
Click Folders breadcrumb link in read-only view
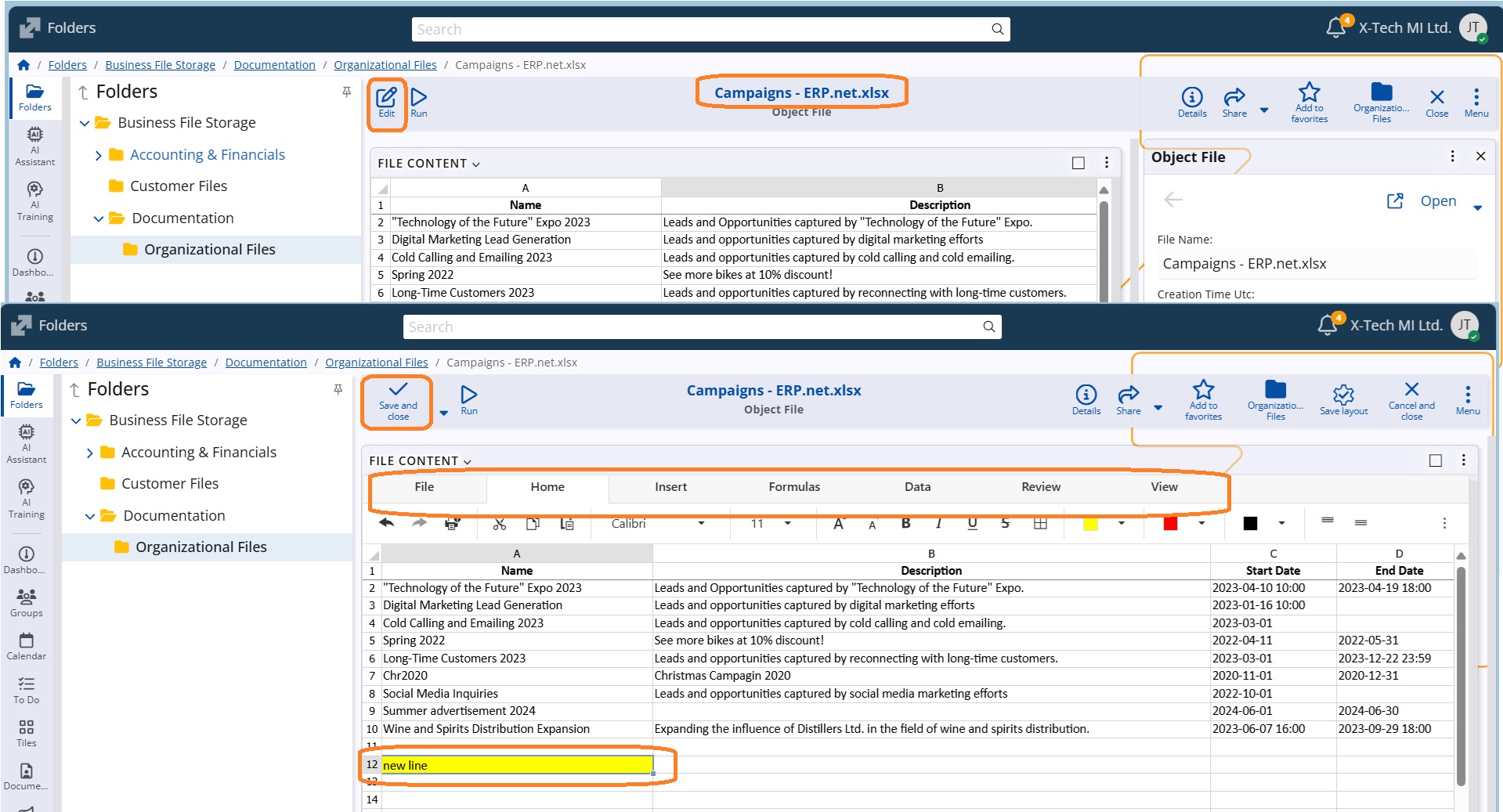point(67,65)
